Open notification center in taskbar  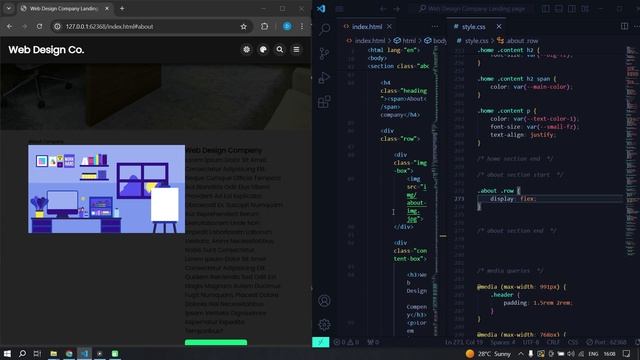tap(627, 353)
